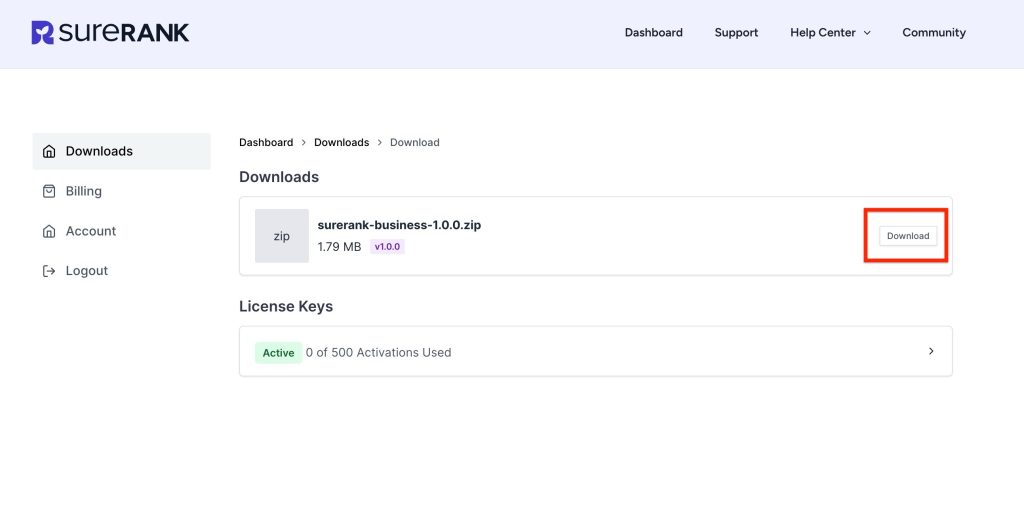
Task: Click the Logout arrow icon in sidebar
Action: pyautogui.click(x=49, y=271)
